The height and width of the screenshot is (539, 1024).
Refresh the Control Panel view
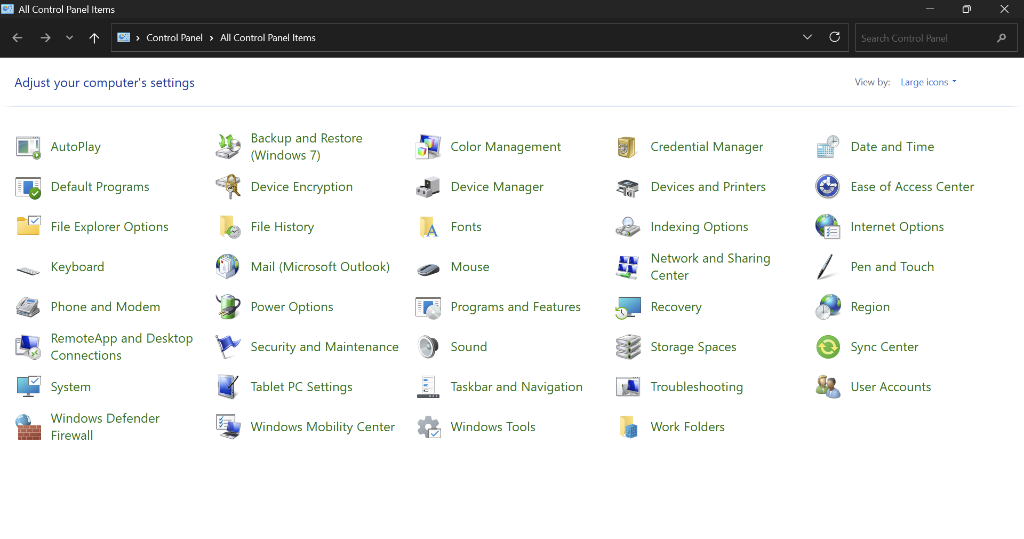pos(835,37)
